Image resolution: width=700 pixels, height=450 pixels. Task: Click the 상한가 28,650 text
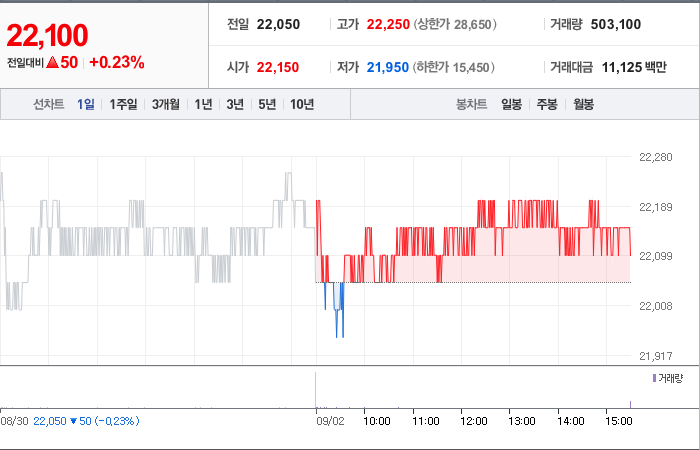(x=455, y=24)
